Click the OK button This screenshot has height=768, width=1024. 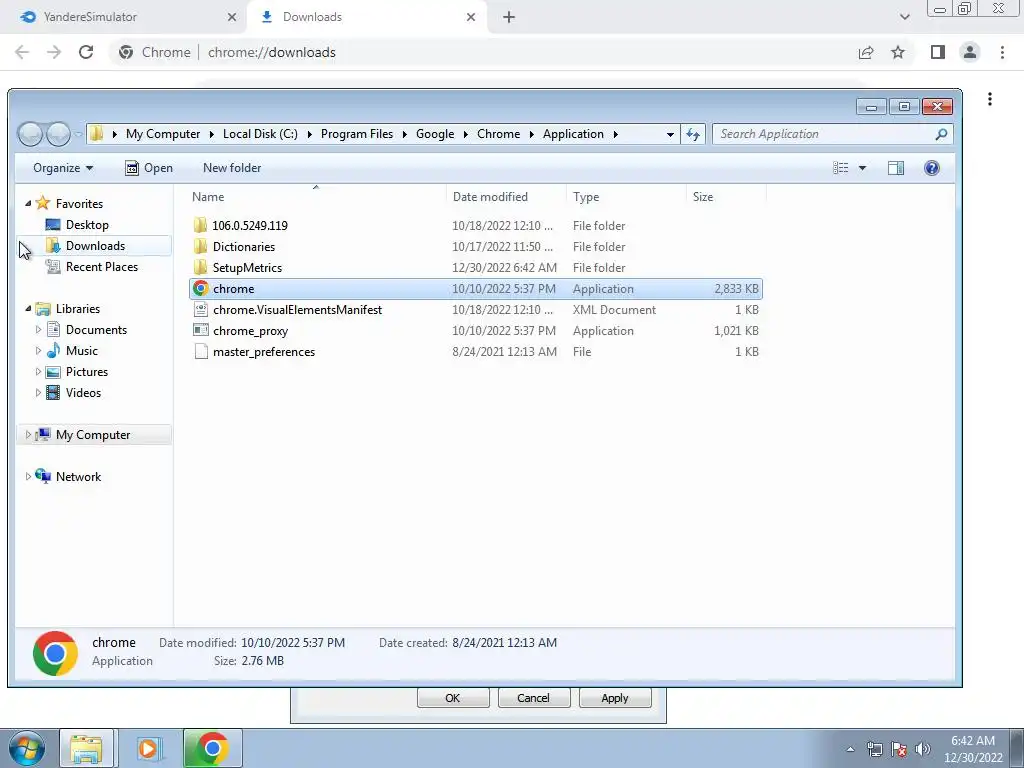pos(453,697)
